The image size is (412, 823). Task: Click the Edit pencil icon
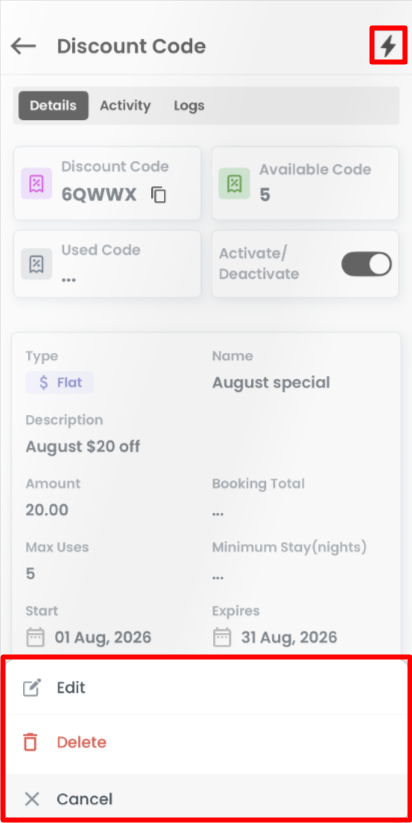32,688
